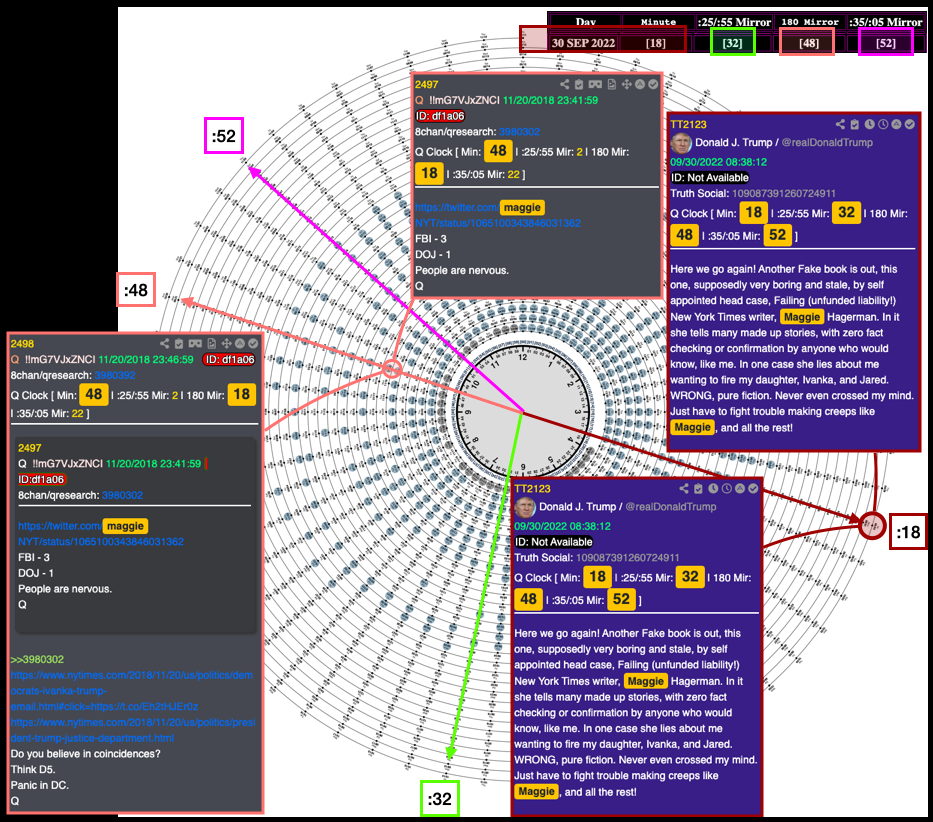Click the [48] cell under 180 Mirror
933x822 pixels.
point(807,43)
